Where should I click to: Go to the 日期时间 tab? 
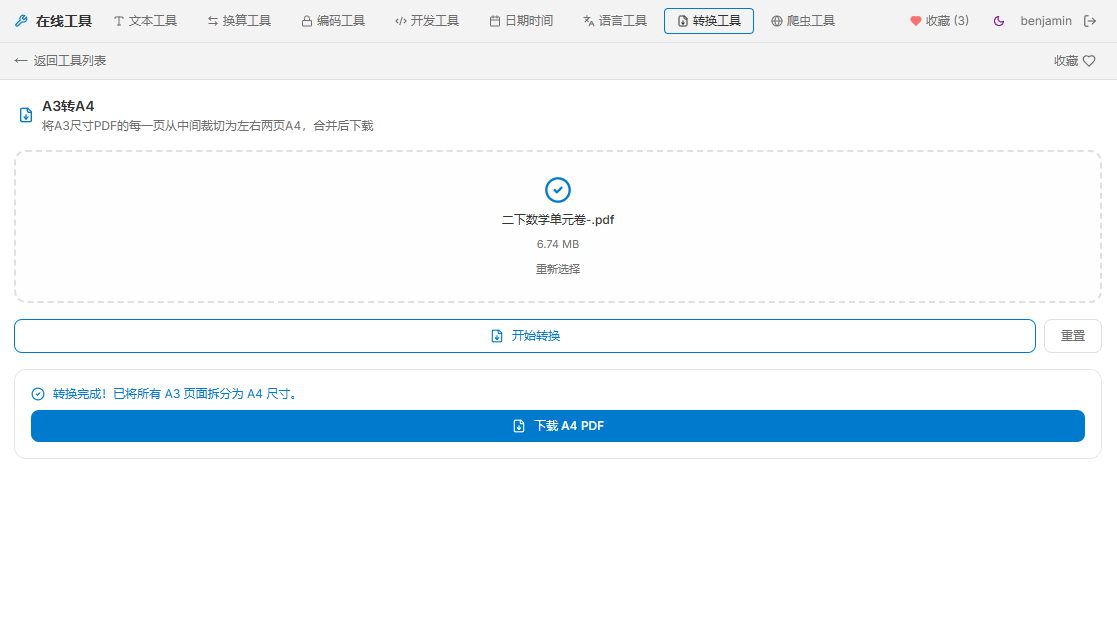click(521, 21)
